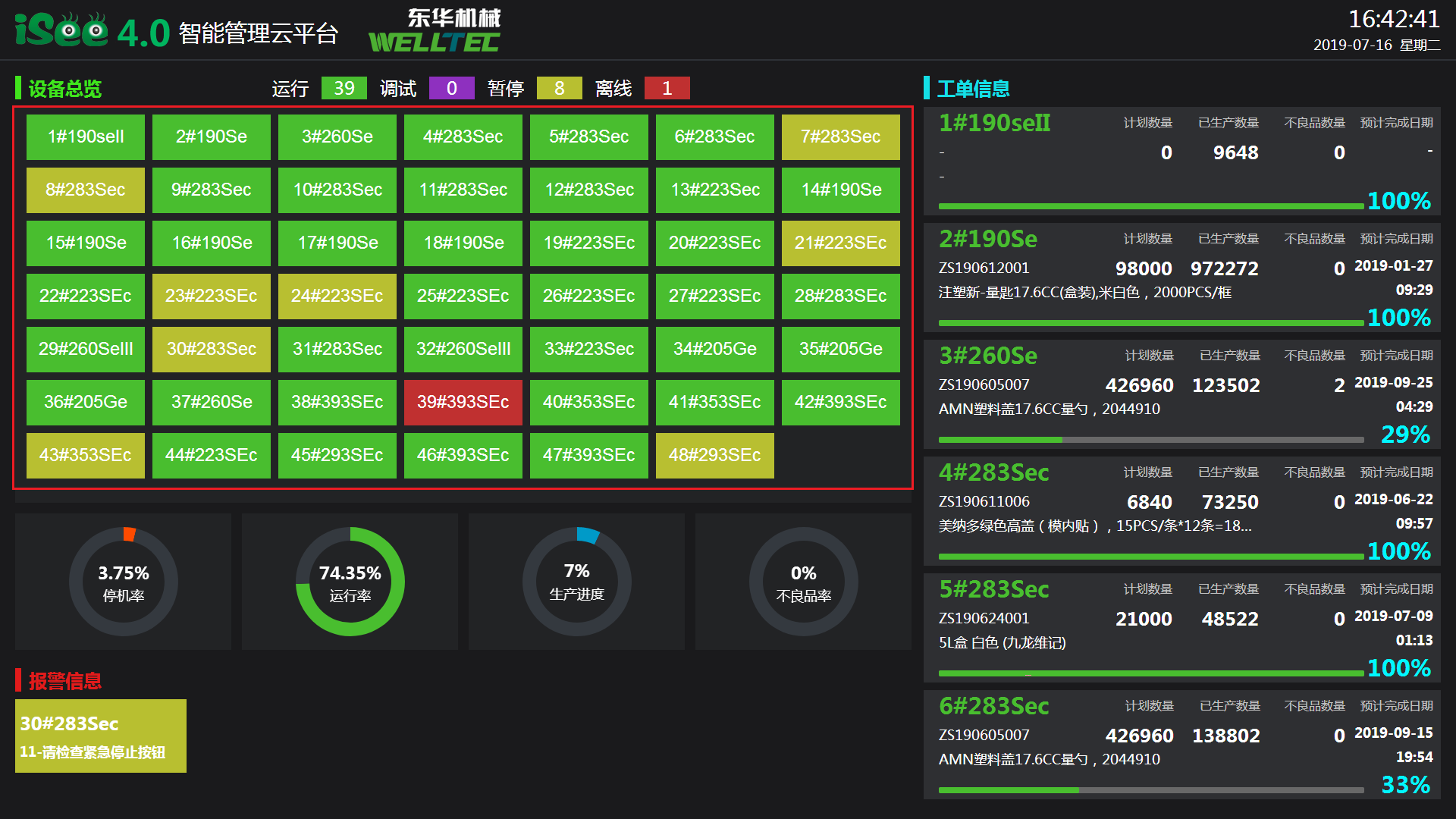Select paused machine tile 7#283Sec
The image size is (1456, 819).
[840, 136]
